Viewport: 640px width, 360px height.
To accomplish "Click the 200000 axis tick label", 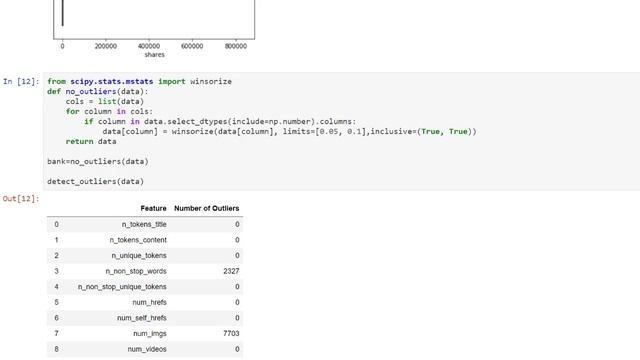I will coord(106,46).
